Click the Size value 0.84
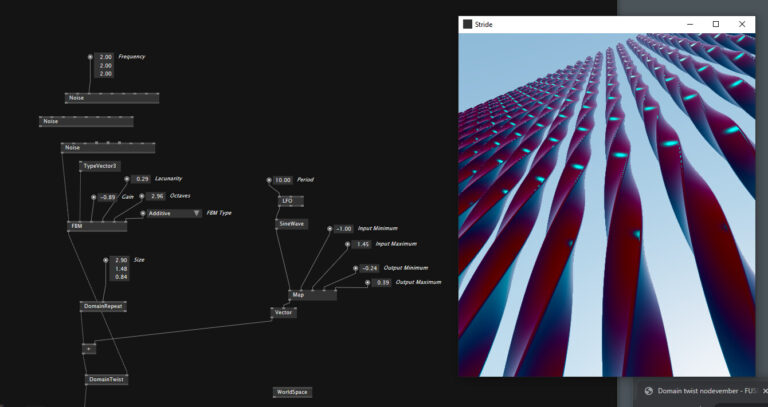 click(120, 277)
